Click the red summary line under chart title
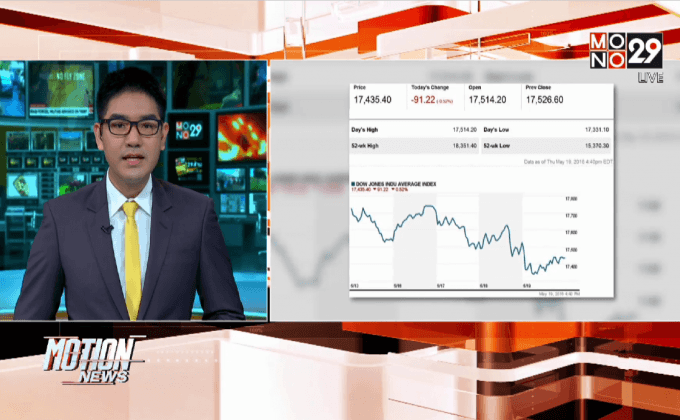 pyautogui.click(x=379, y=190)
